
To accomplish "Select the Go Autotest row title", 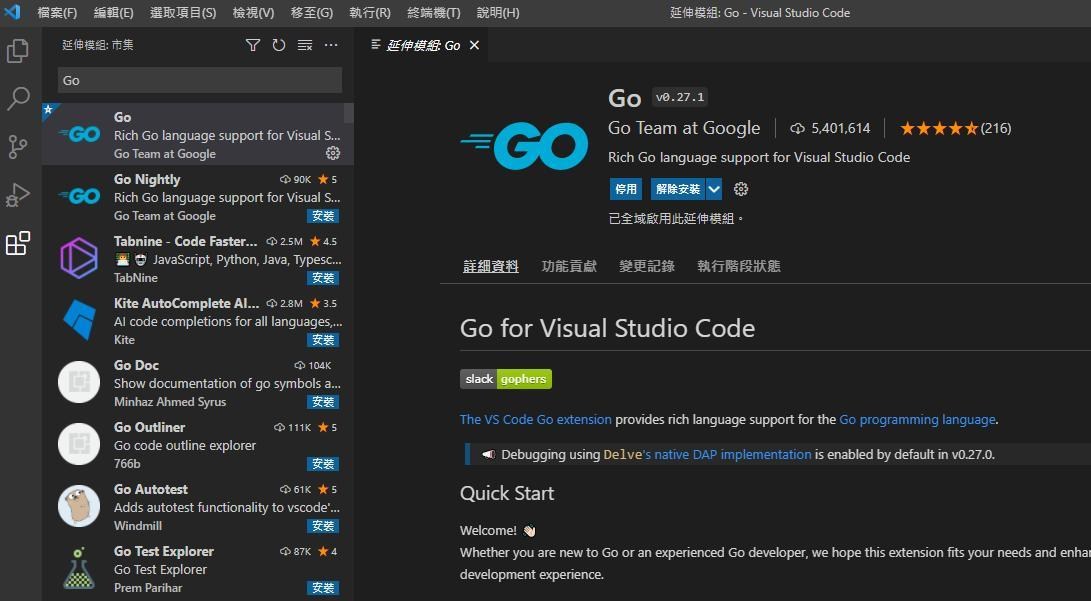I will (x=151, y=489).
